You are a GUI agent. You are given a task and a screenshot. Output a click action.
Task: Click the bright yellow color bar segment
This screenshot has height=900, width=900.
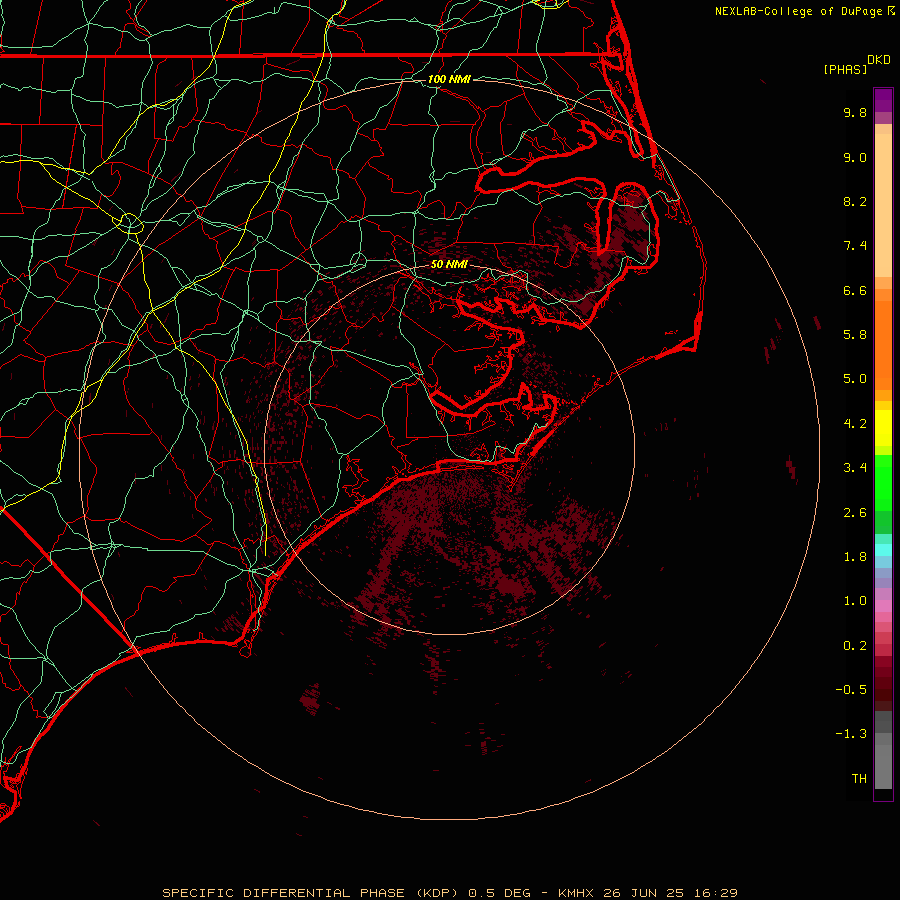(x=883, y=428)
